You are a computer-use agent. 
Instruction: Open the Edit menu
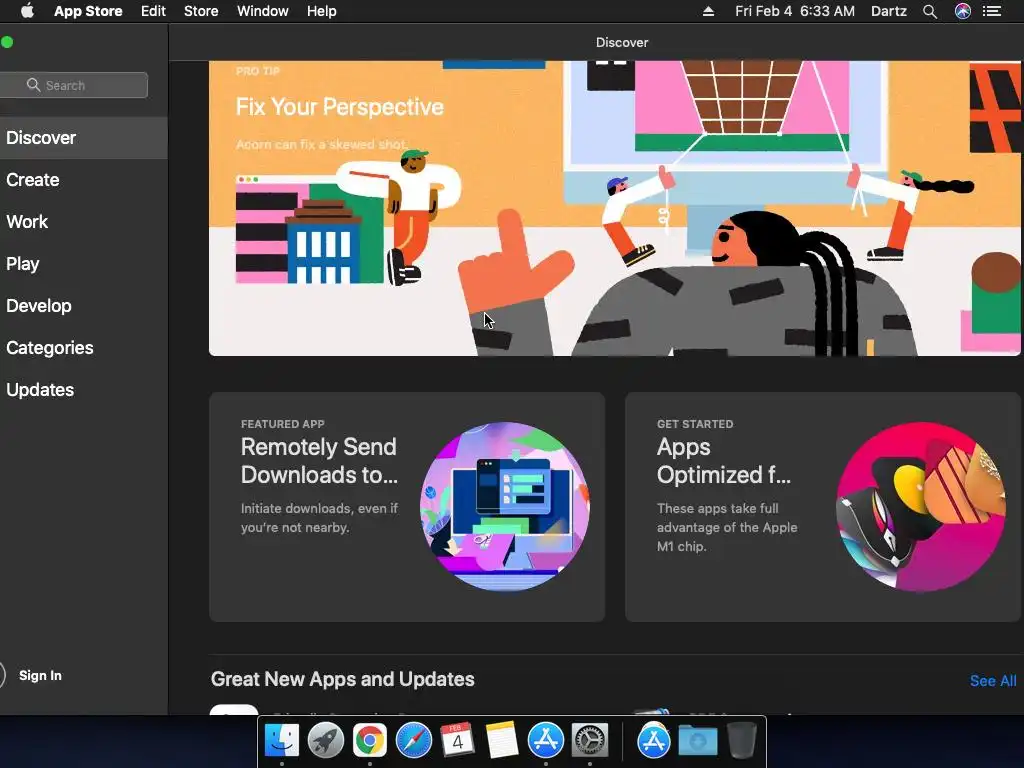click(153, 11)
